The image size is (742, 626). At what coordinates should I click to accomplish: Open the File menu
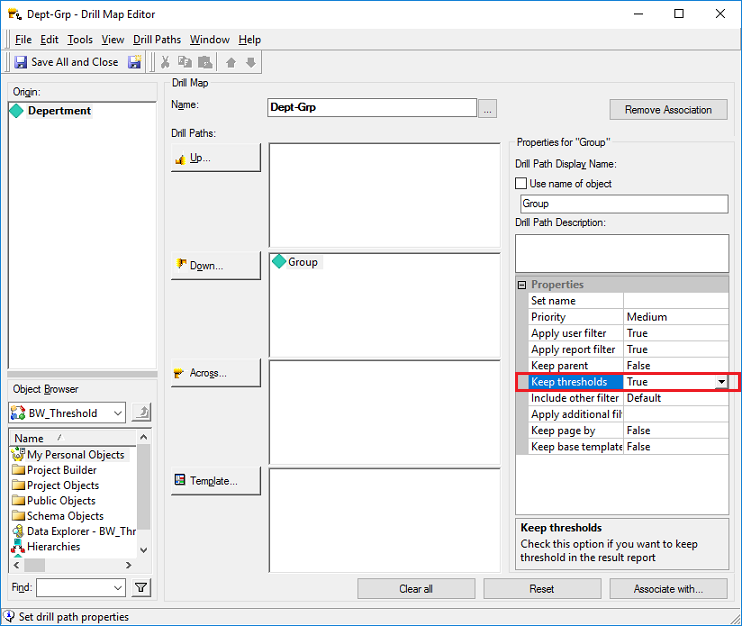tap(23, 40)
